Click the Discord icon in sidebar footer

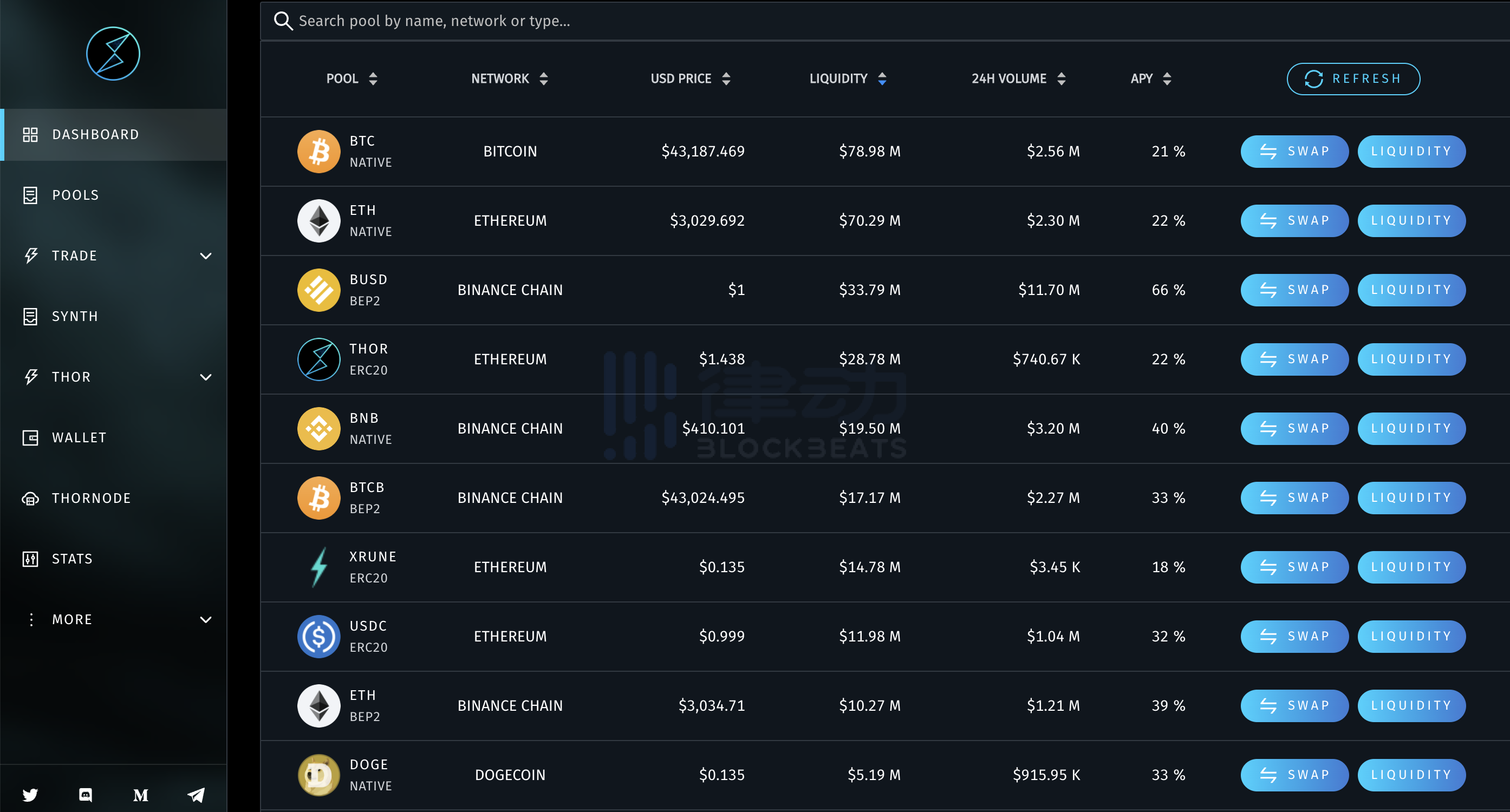click(85, 795)
